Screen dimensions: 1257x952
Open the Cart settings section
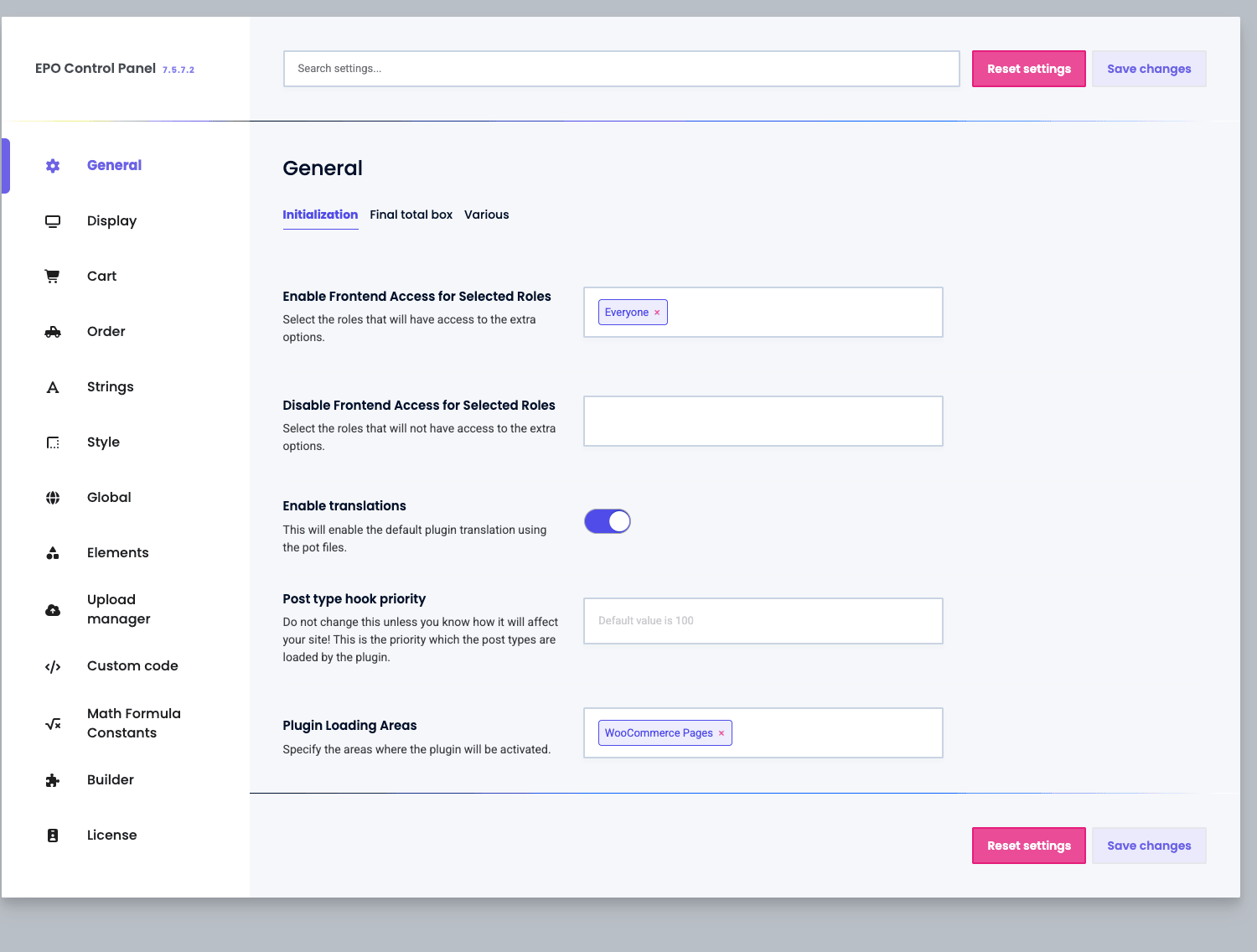pyautogui.click(x=126, y=277)
